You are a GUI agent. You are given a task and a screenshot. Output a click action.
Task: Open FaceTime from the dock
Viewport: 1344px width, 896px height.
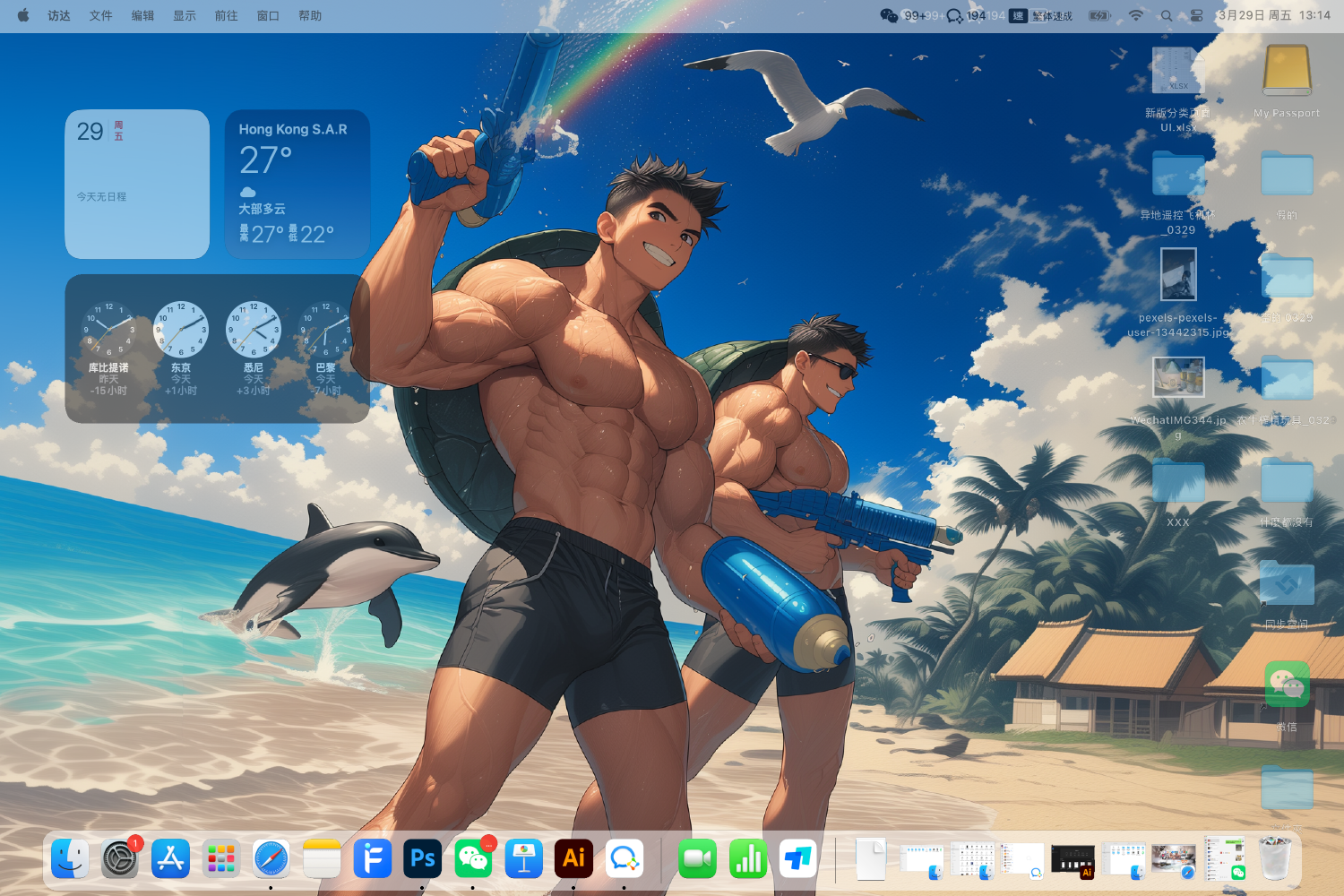coord(697,859)
